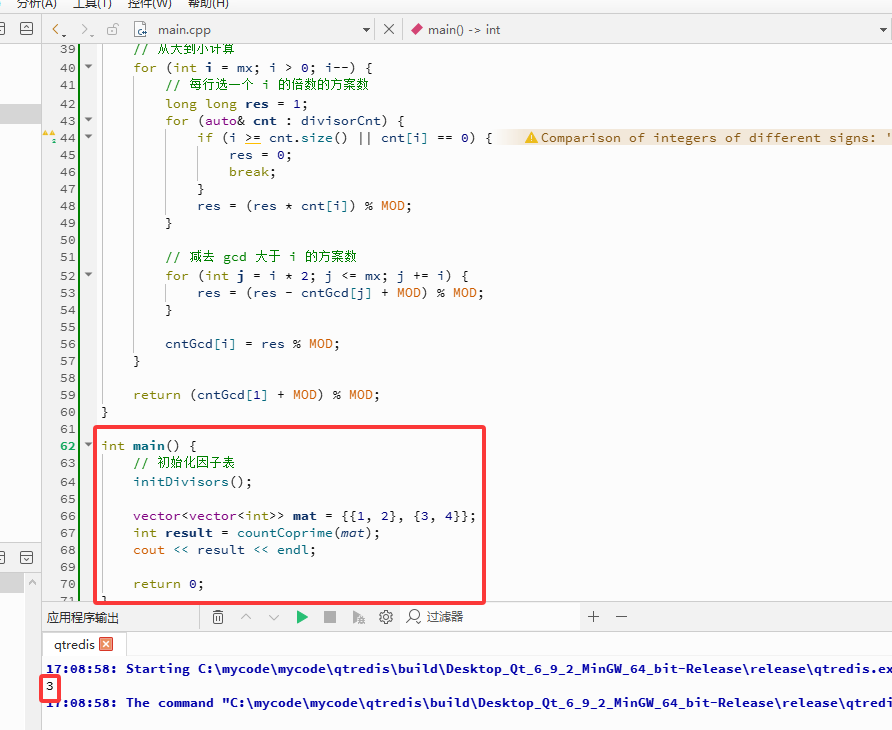
Task: Click 'cntGcd[i] = res % MOD;' on line 56
Action: 252,344
